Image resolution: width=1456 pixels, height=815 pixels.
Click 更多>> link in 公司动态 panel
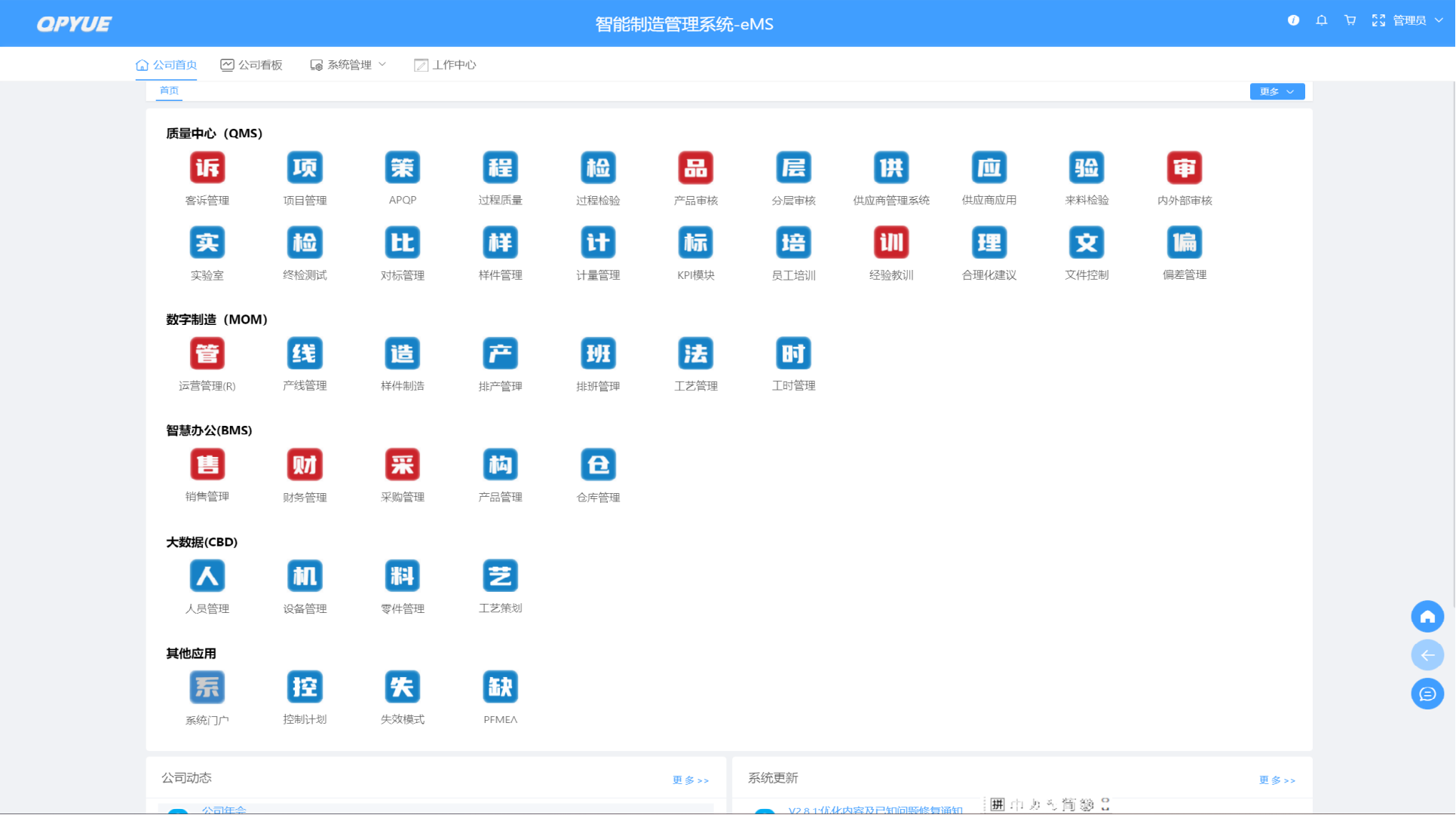tap(690, 780)
